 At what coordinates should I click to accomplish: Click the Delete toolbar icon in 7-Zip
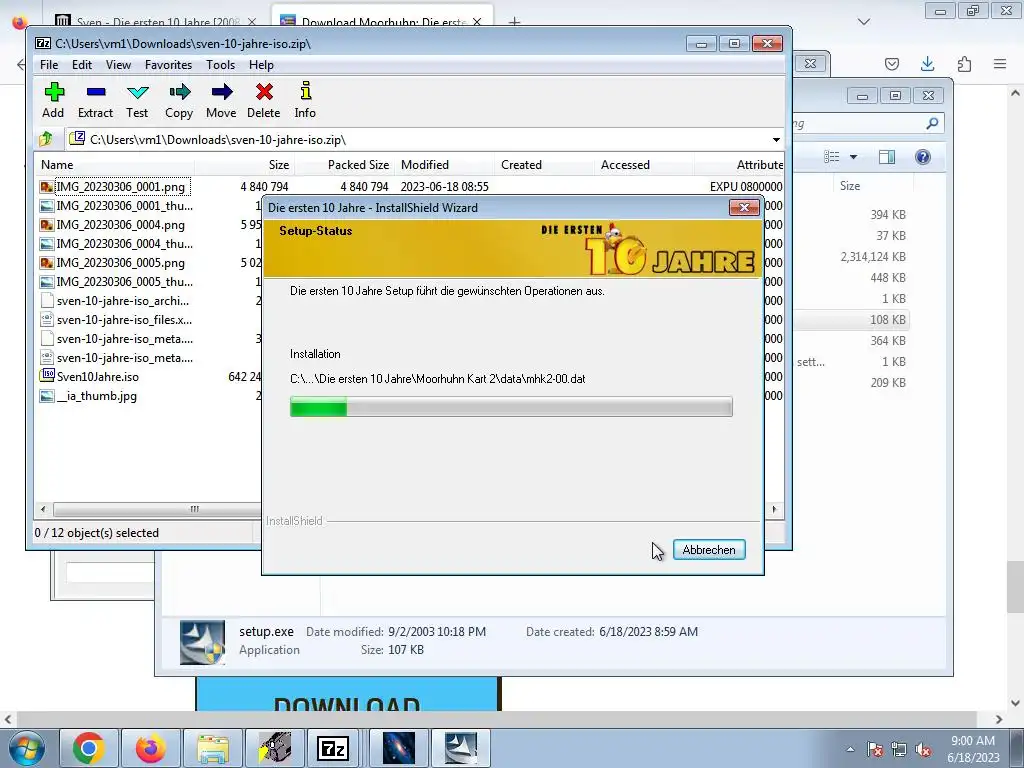click(x=264, y=100)
